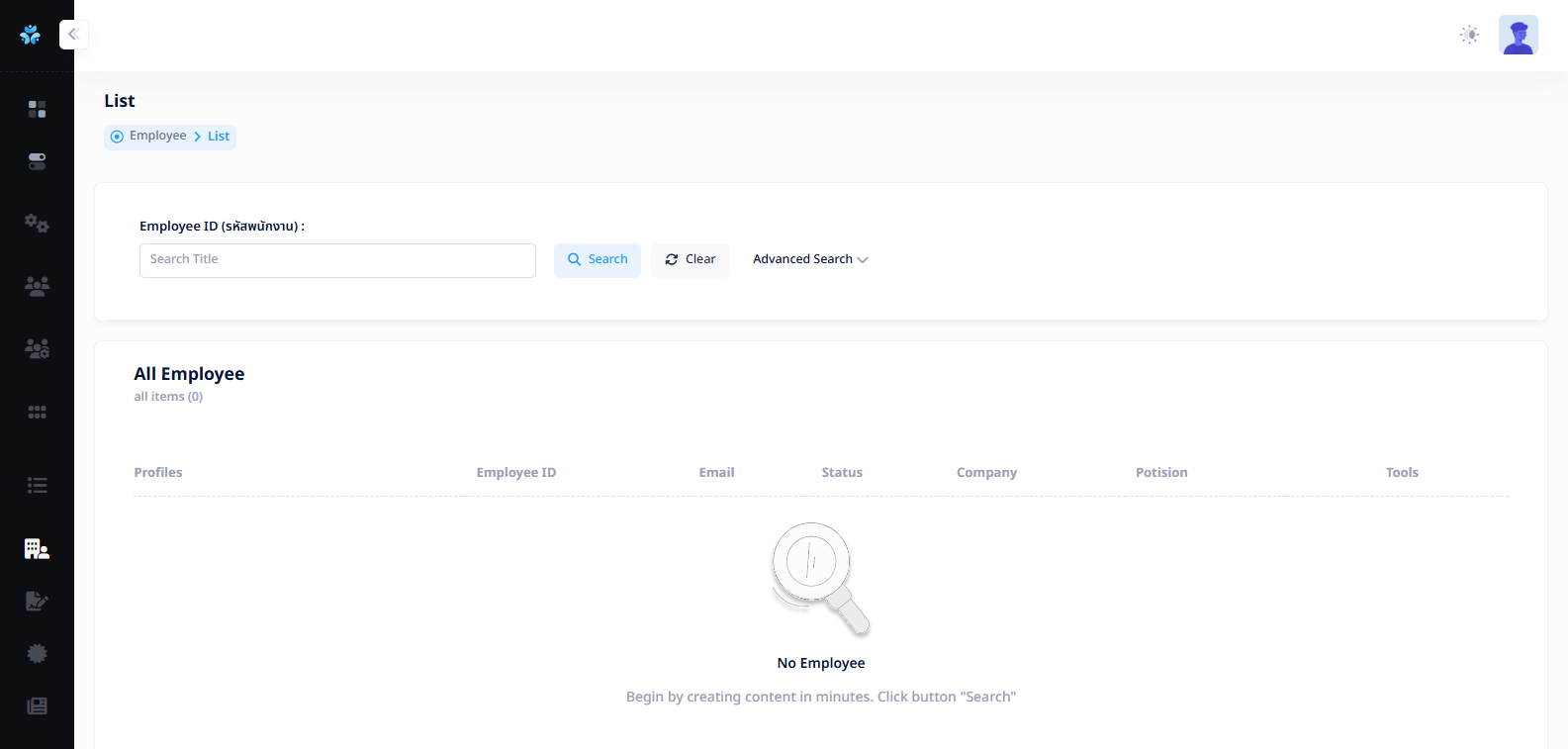1568x749 pixels.
Task: Select the building-with-user employee sidebar icon
Action: tap(37, 549)
